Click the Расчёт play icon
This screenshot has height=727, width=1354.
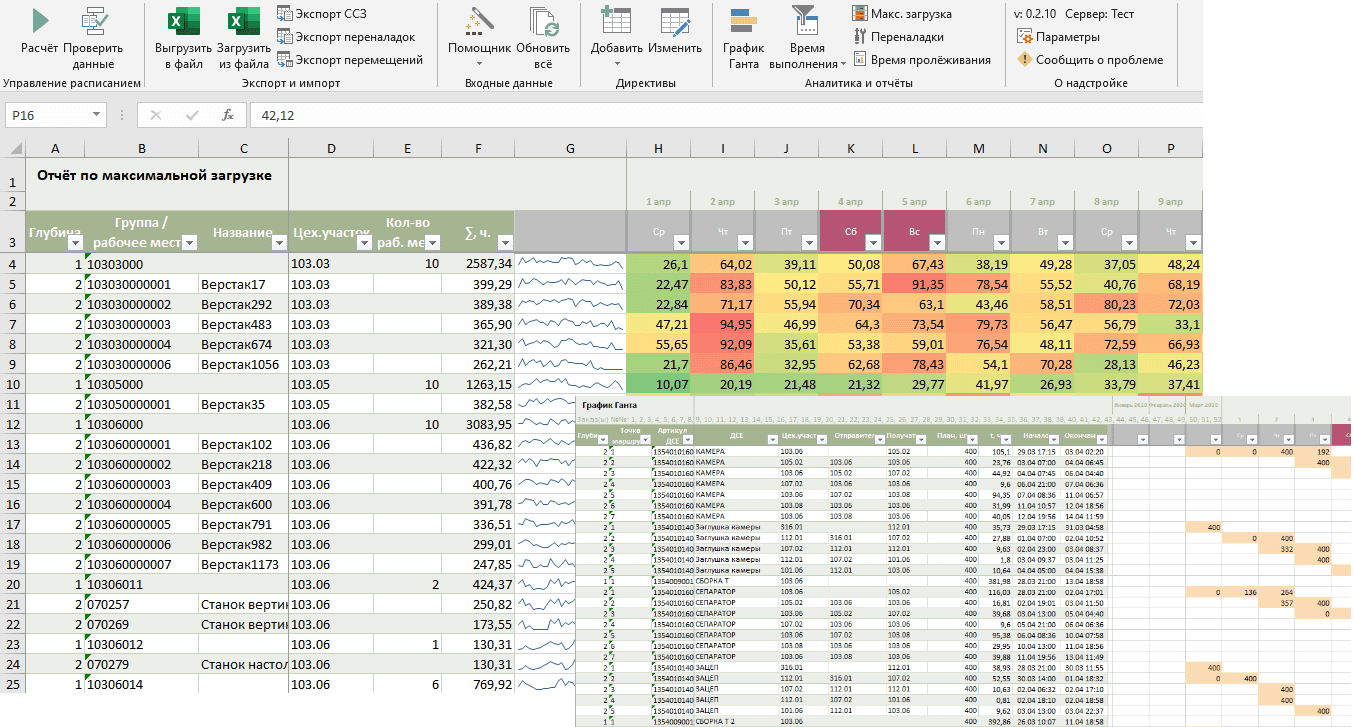tap(40, 22)
